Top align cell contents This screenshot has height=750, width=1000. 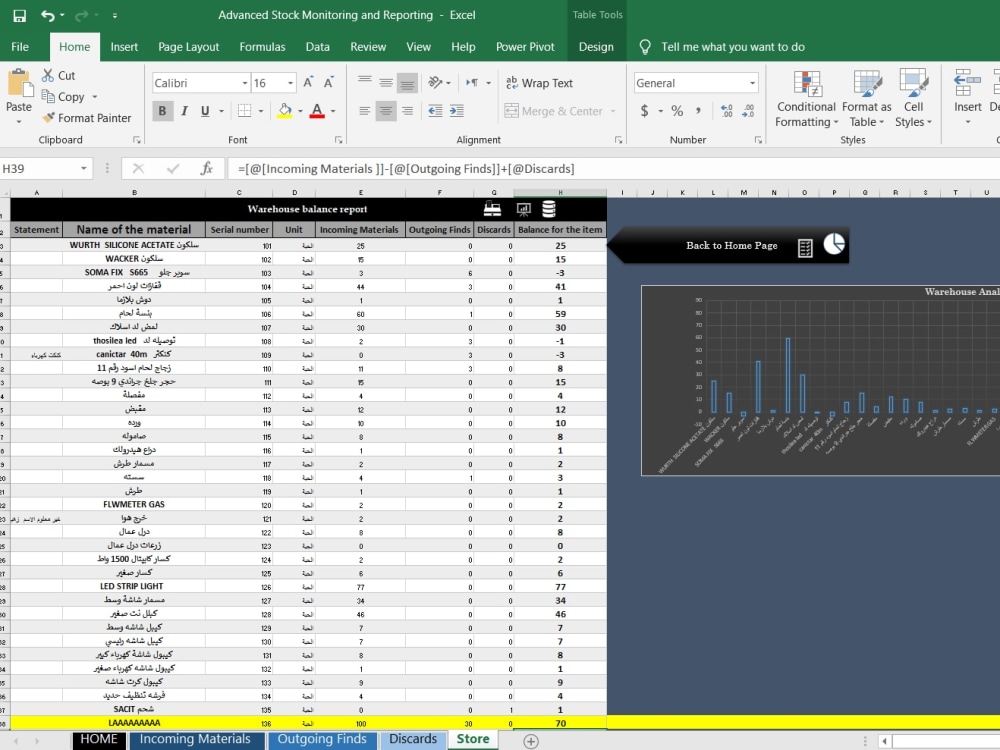pos(365,82)
